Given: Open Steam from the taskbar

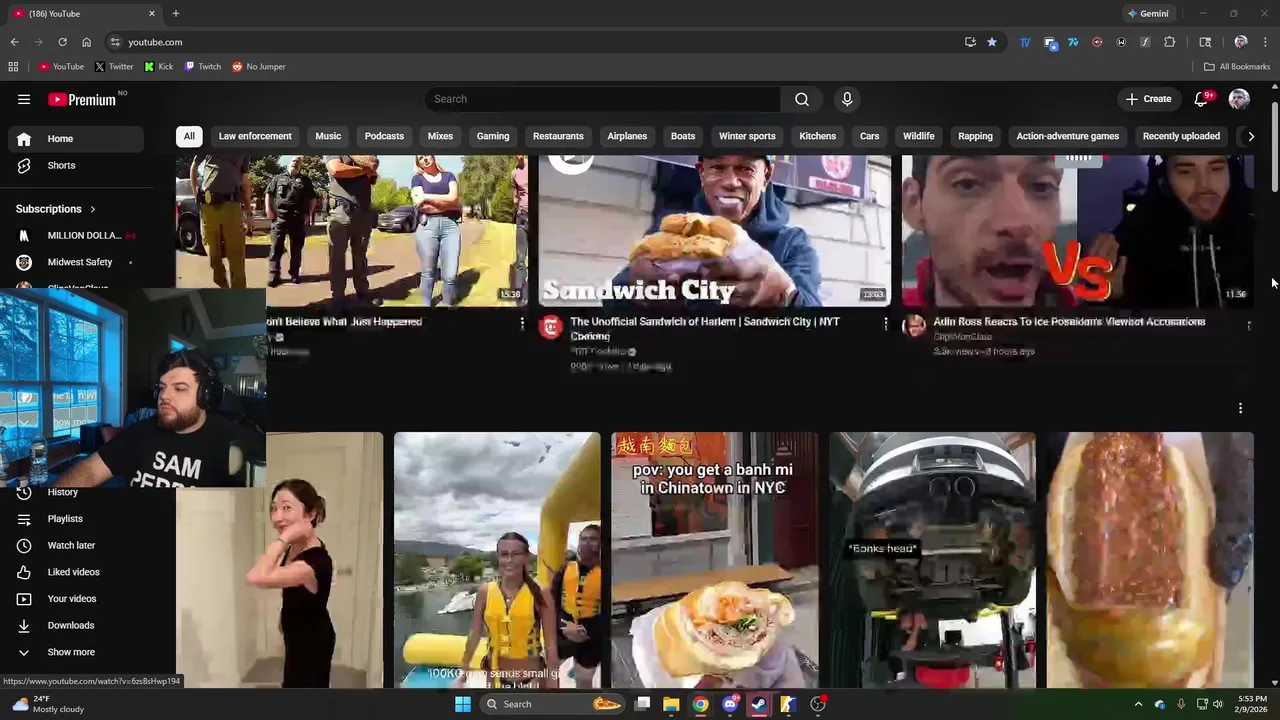Looking at the screenshot, I should tap(759, 704).
